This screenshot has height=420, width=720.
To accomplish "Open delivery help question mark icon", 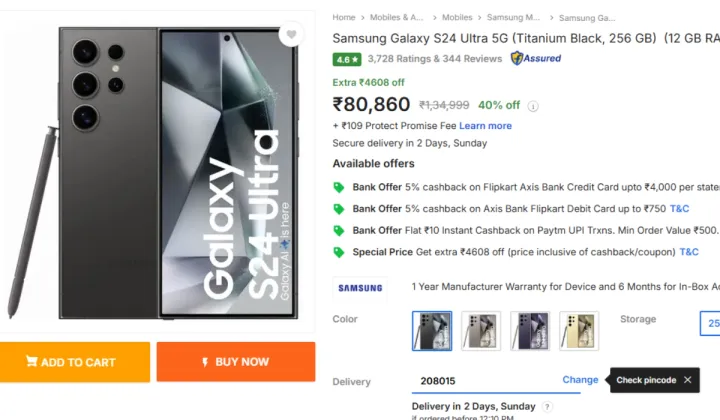I will 546,406.
